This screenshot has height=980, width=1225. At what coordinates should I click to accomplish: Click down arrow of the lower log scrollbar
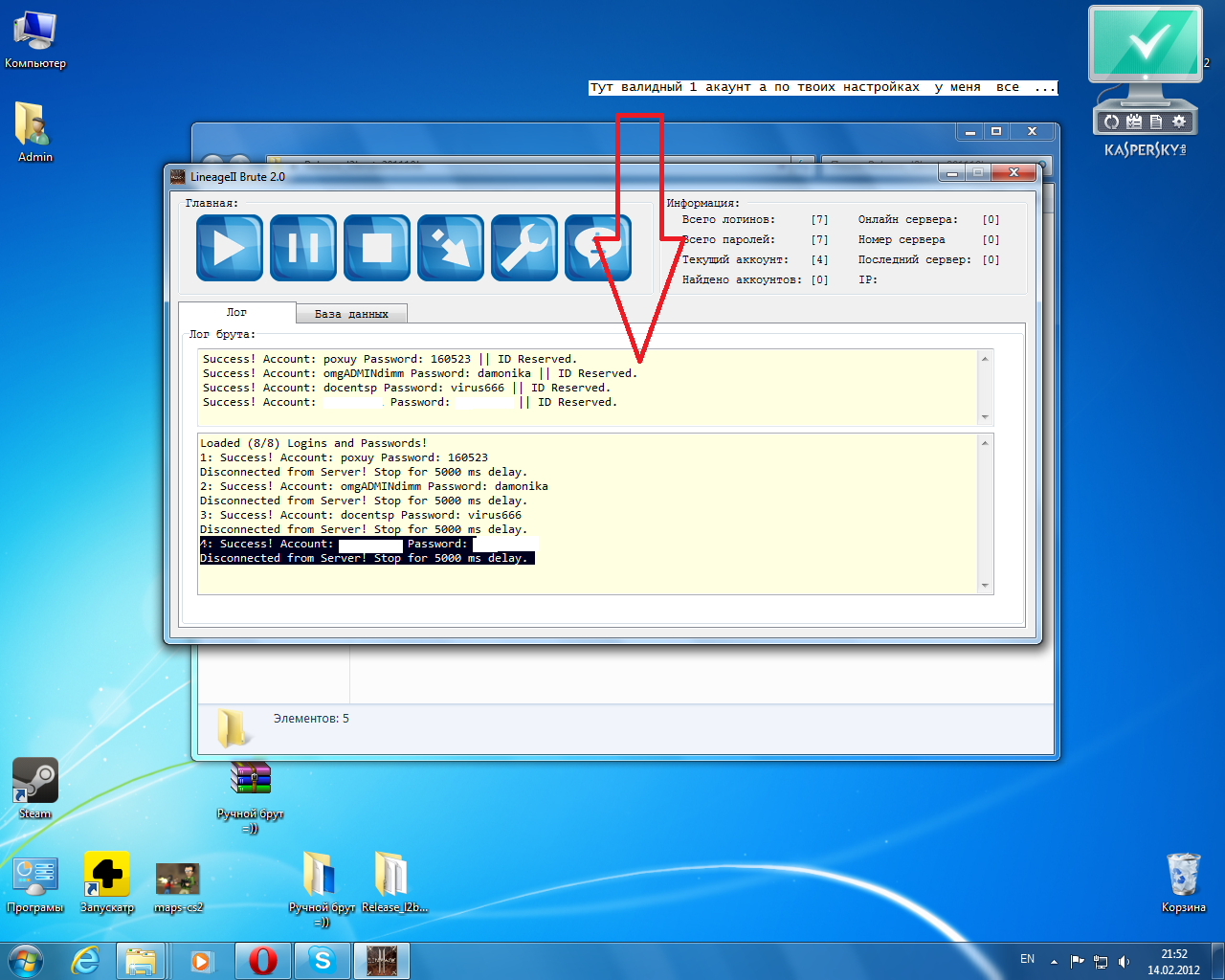[x=985, y=586]
